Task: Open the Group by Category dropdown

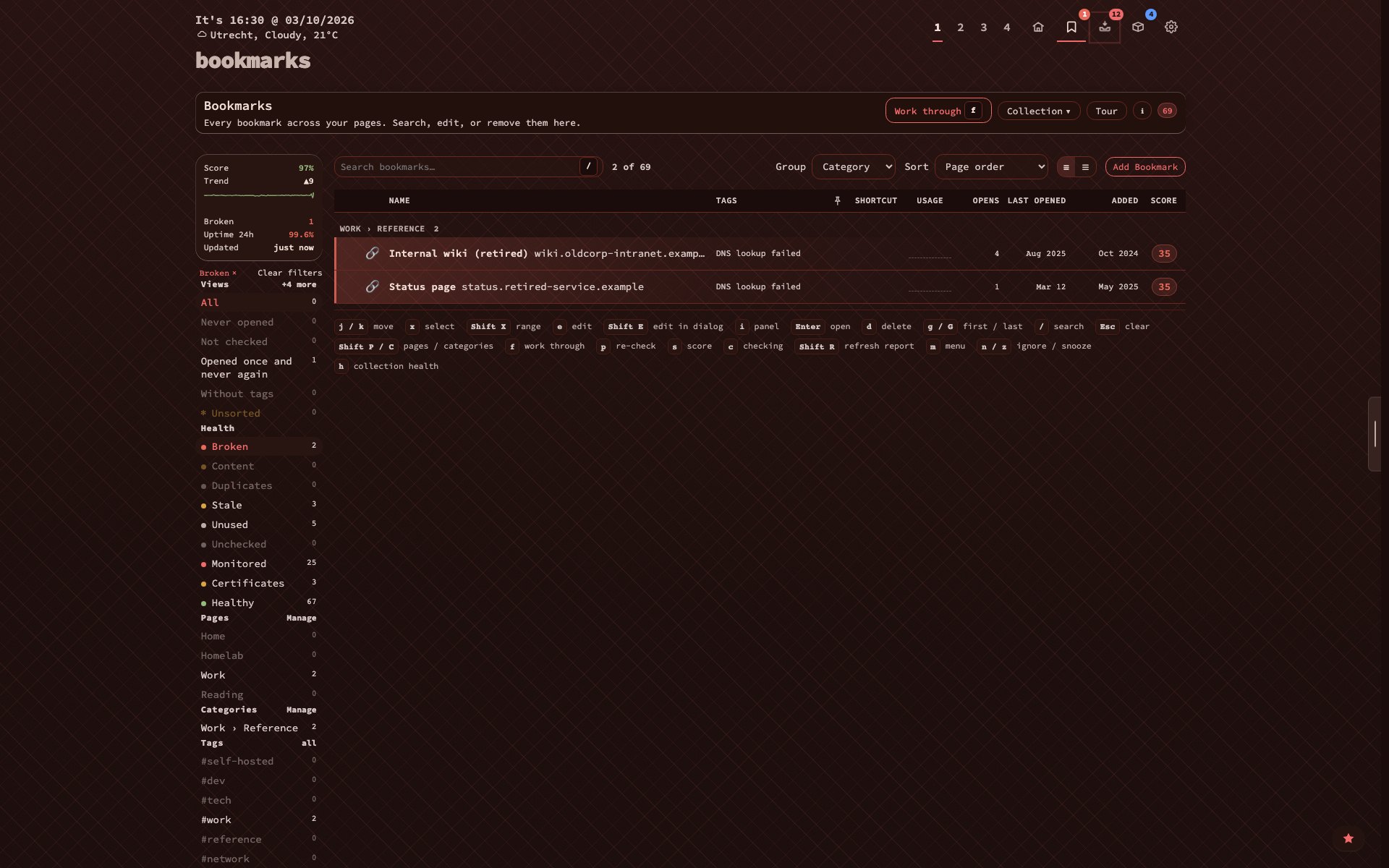Action: click(854, 166)
